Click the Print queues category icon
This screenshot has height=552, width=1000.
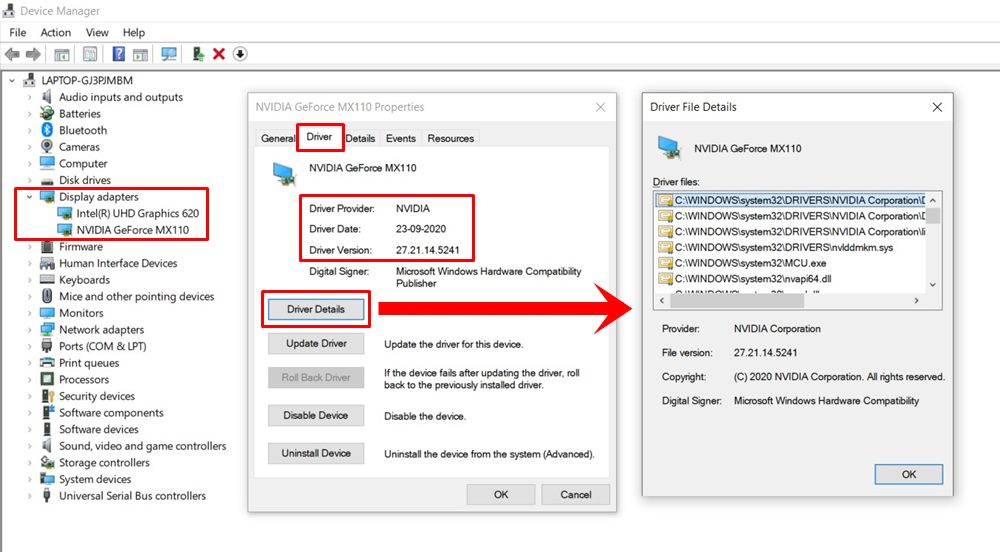tap(47, 362)
